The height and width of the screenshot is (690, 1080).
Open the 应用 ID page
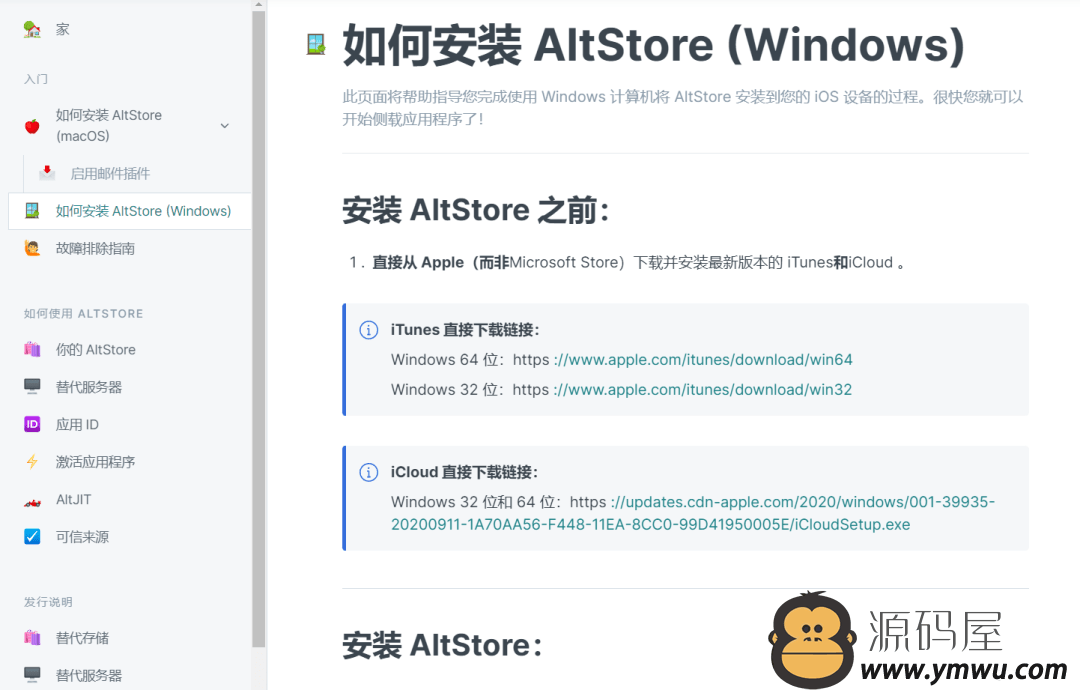pyautogui.click(x=77, y=424)
